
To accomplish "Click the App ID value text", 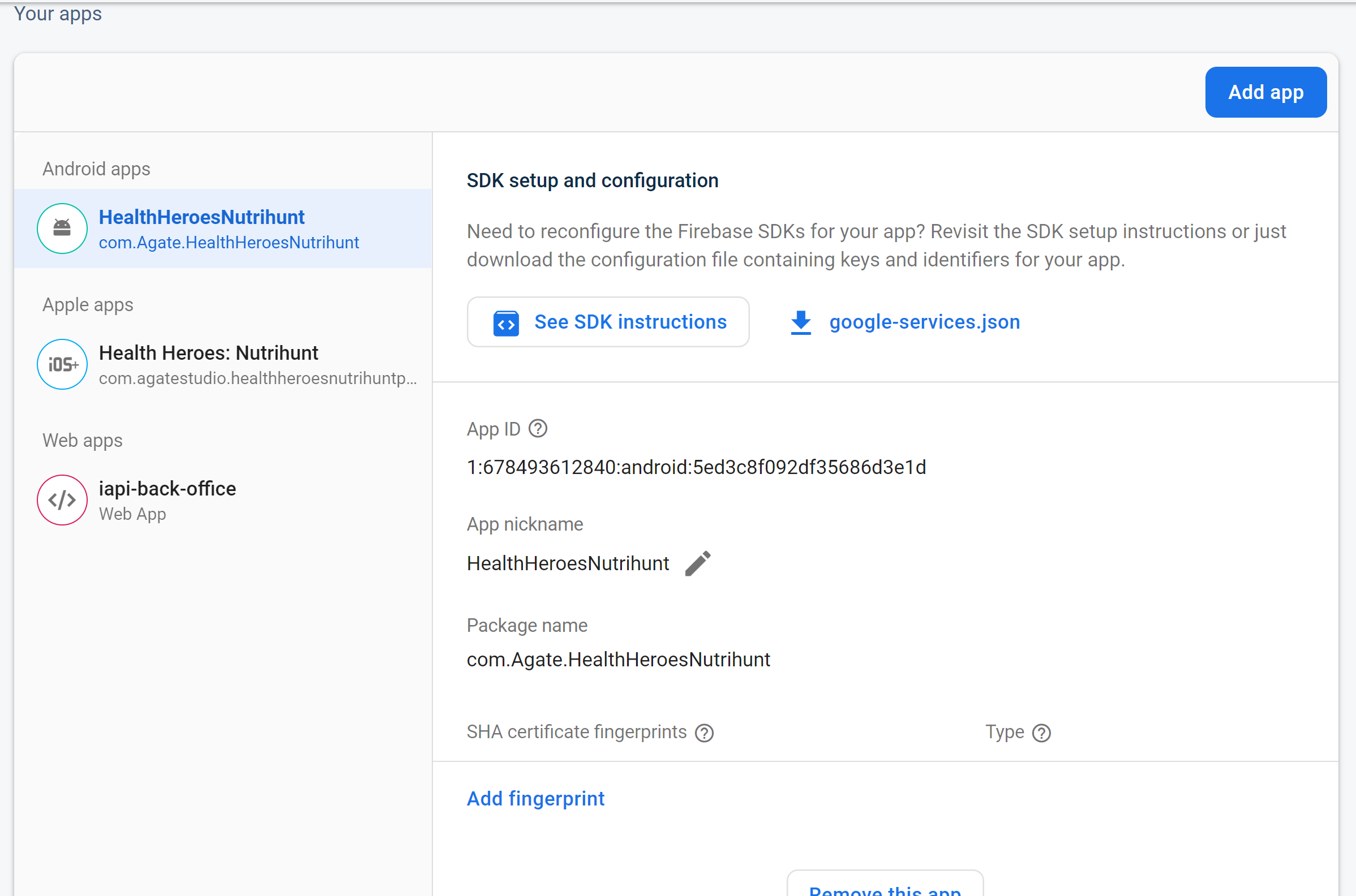I will (696, 467).
